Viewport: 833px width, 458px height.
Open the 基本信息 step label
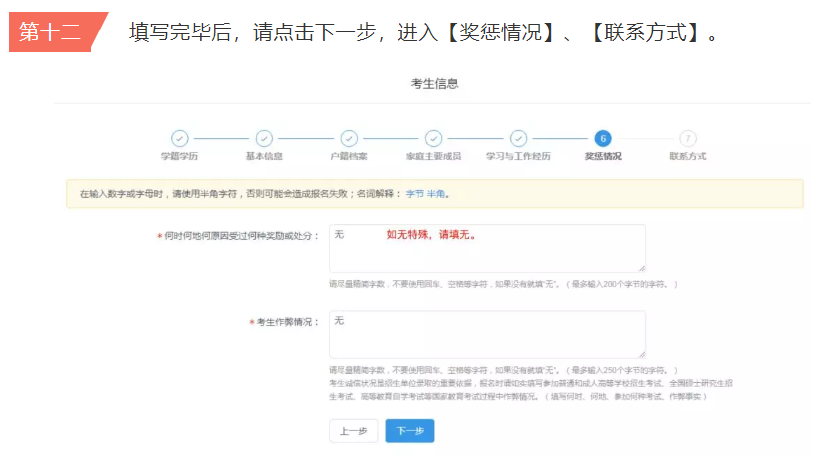264,157
